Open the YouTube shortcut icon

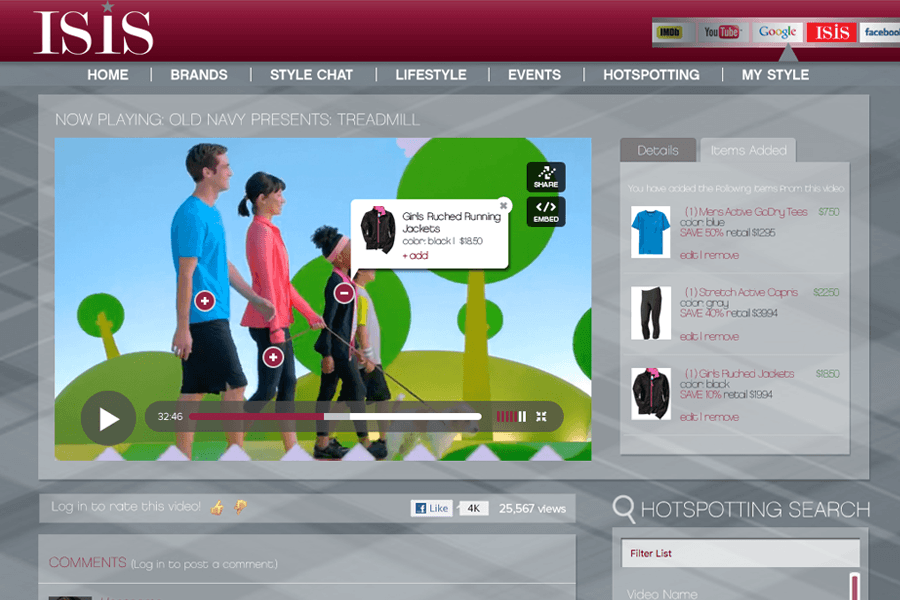[x=722, y=32]
